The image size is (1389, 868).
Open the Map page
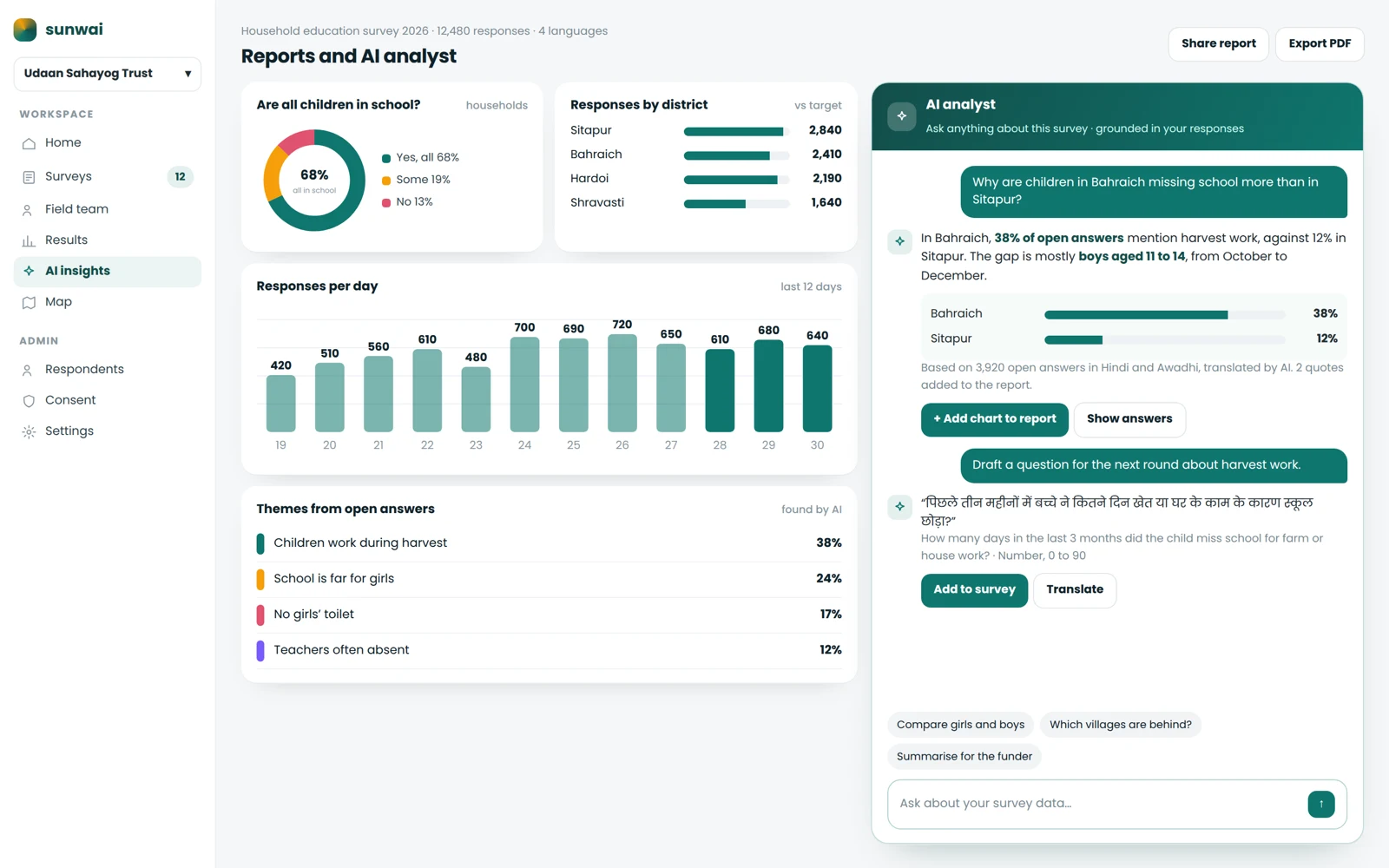coord(108,302)
